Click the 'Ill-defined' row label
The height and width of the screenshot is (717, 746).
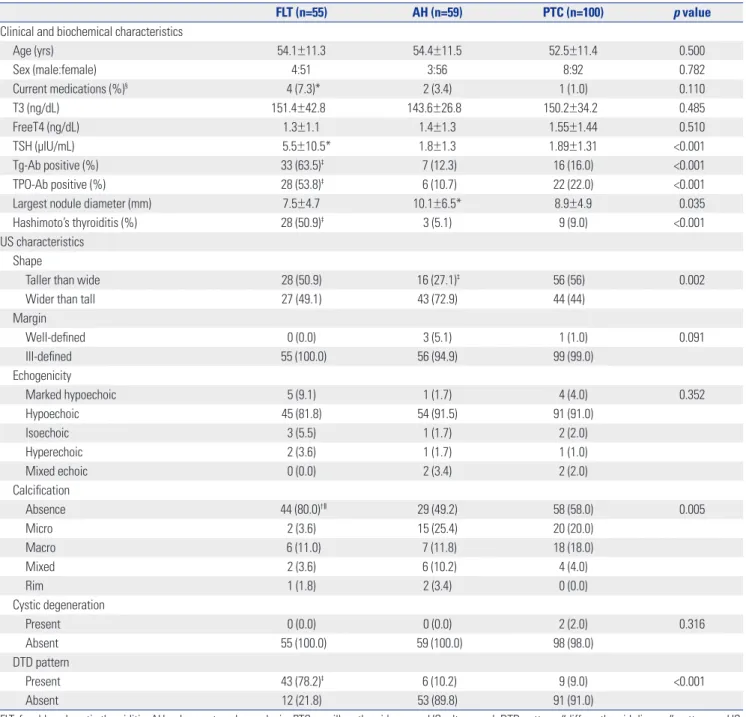coord(49,356)
